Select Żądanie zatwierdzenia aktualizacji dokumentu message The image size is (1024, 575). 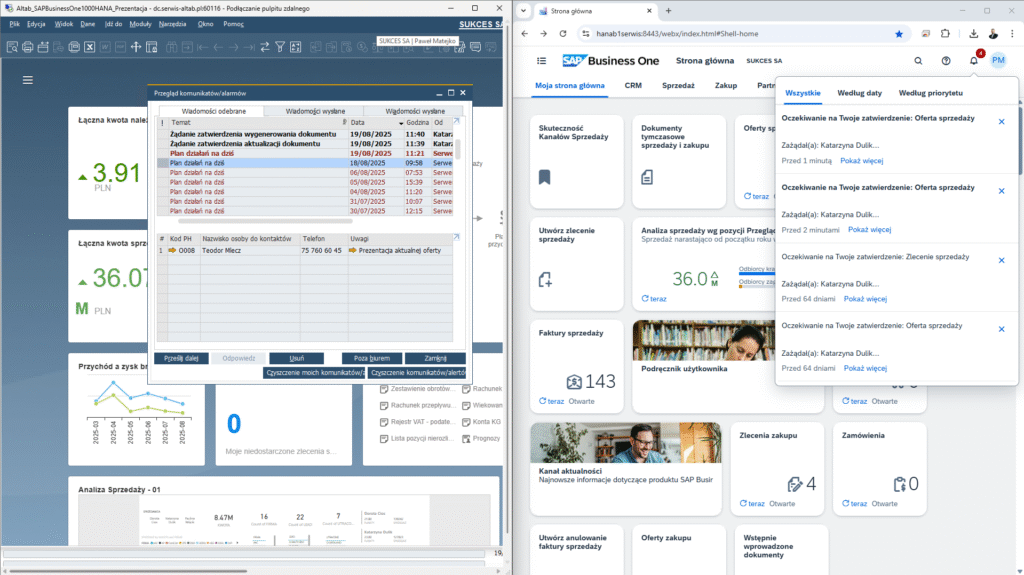click(x=306, y=144)
